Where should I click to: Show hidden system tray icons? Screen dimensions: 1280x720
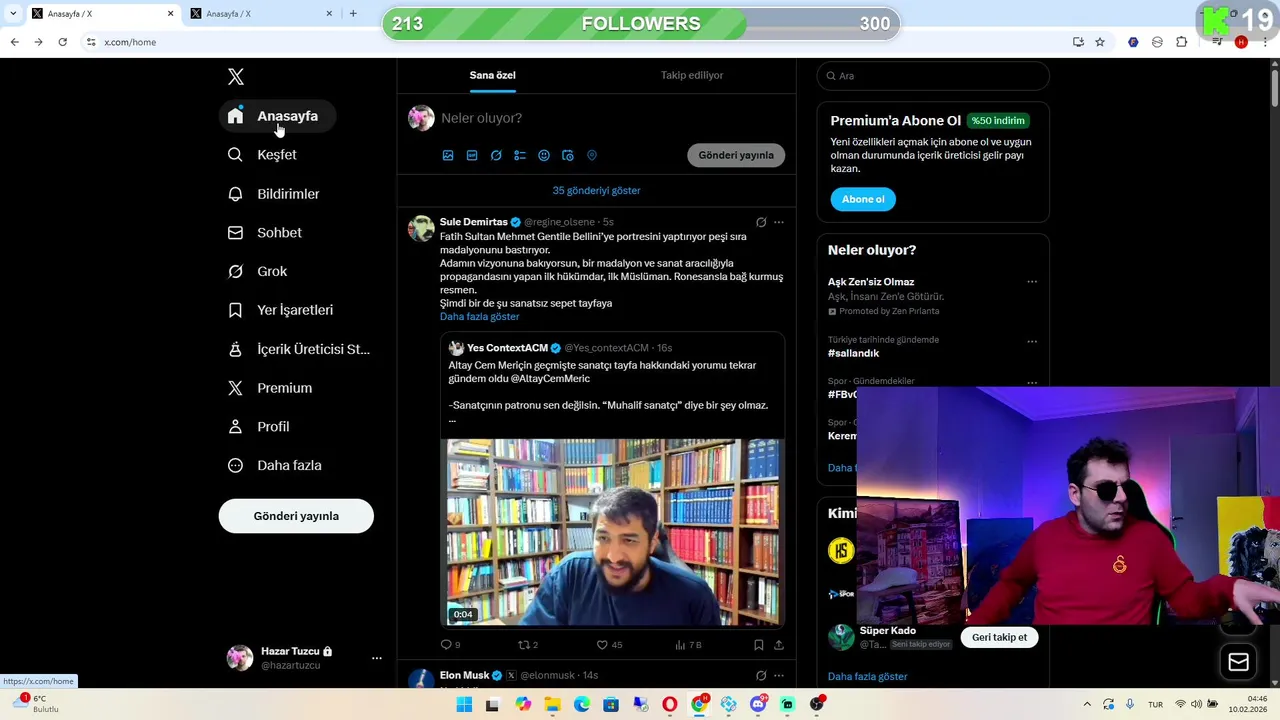pyautogui.click(x=1087, y=705)
